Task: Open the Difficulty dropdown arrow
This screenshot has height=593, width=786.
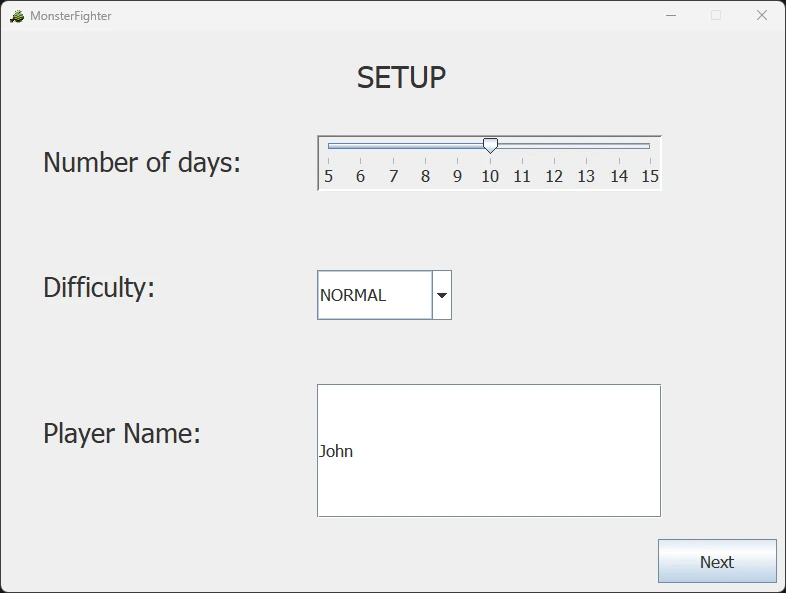Action: click(x=442, y=295)
